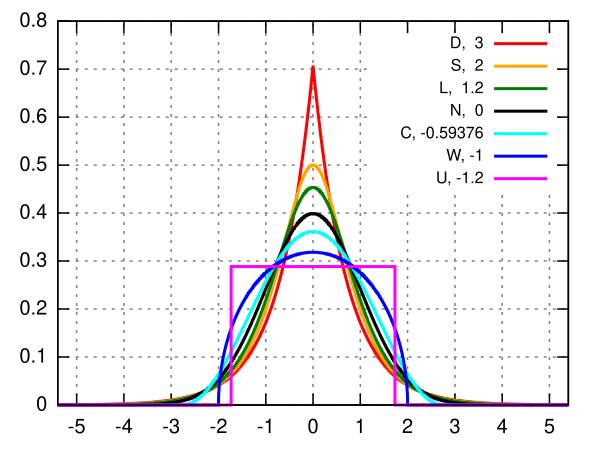This screenshot has height=450, width=600.
Task: Click the blue curve's left base at the axis
Action: pyautogui.click(x=219, y=400)
